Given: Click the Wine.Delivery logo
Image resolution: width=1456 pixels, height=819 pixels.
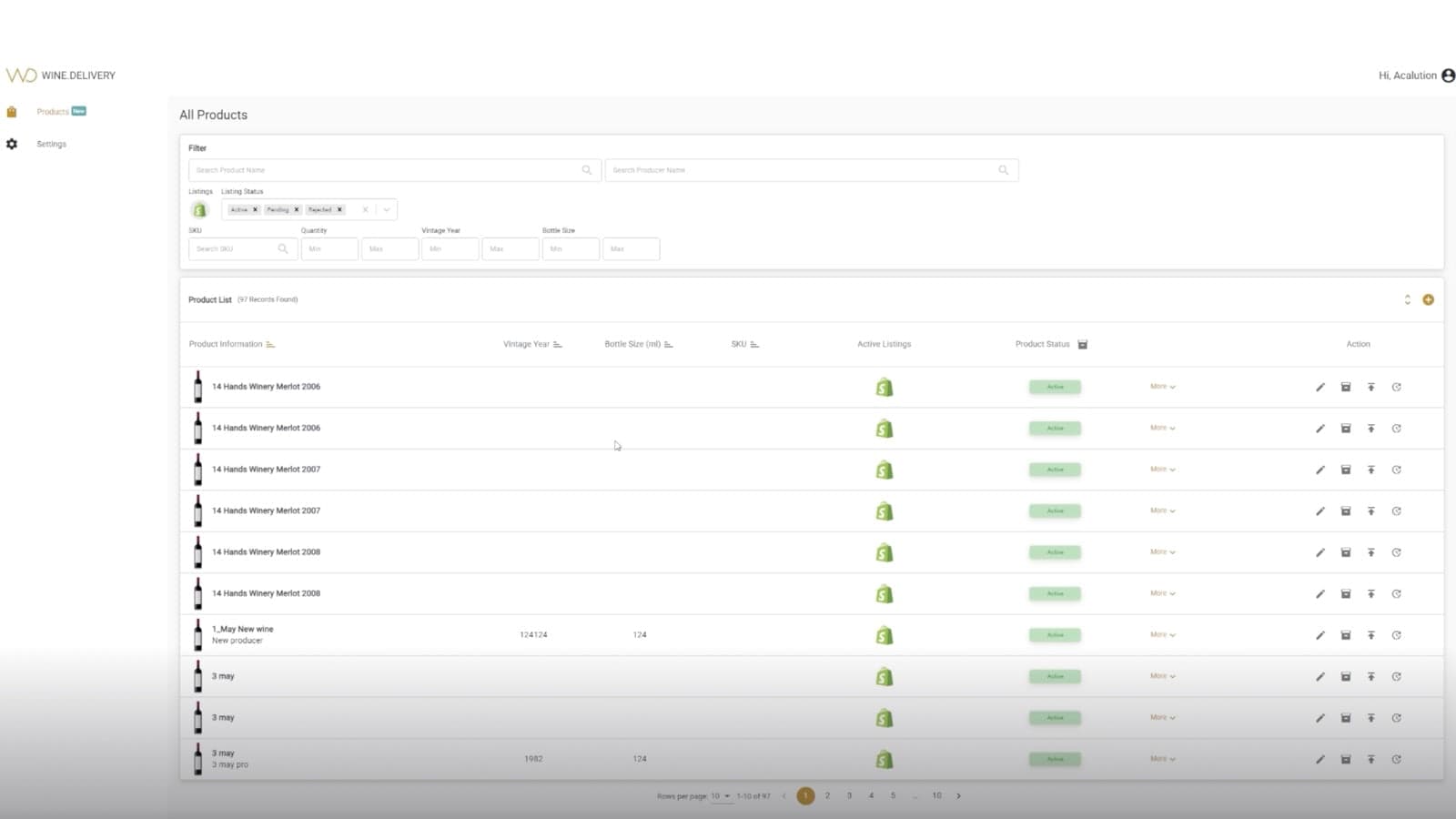Looking at the screenshot, I should pos(61,76).
